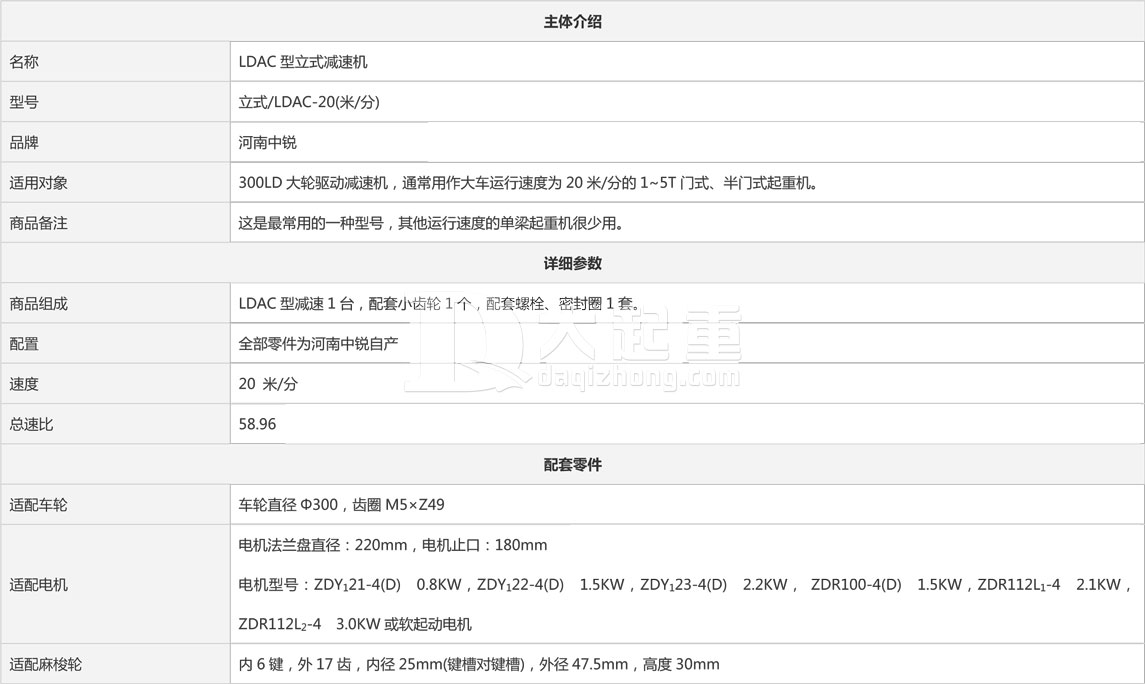
Task: Select the 适配电机 label cell
Action: 115,584
